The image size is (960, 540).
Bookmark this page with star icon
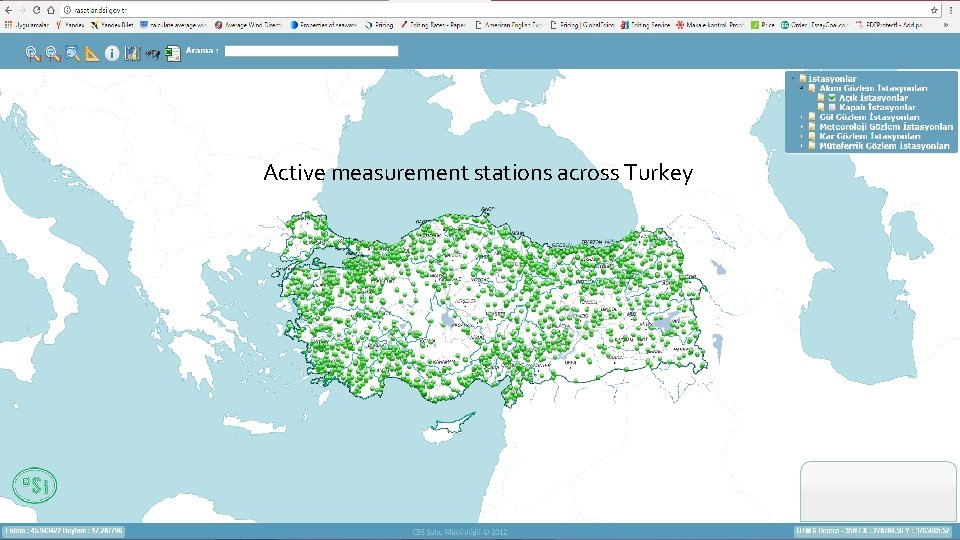coord(934,10)
